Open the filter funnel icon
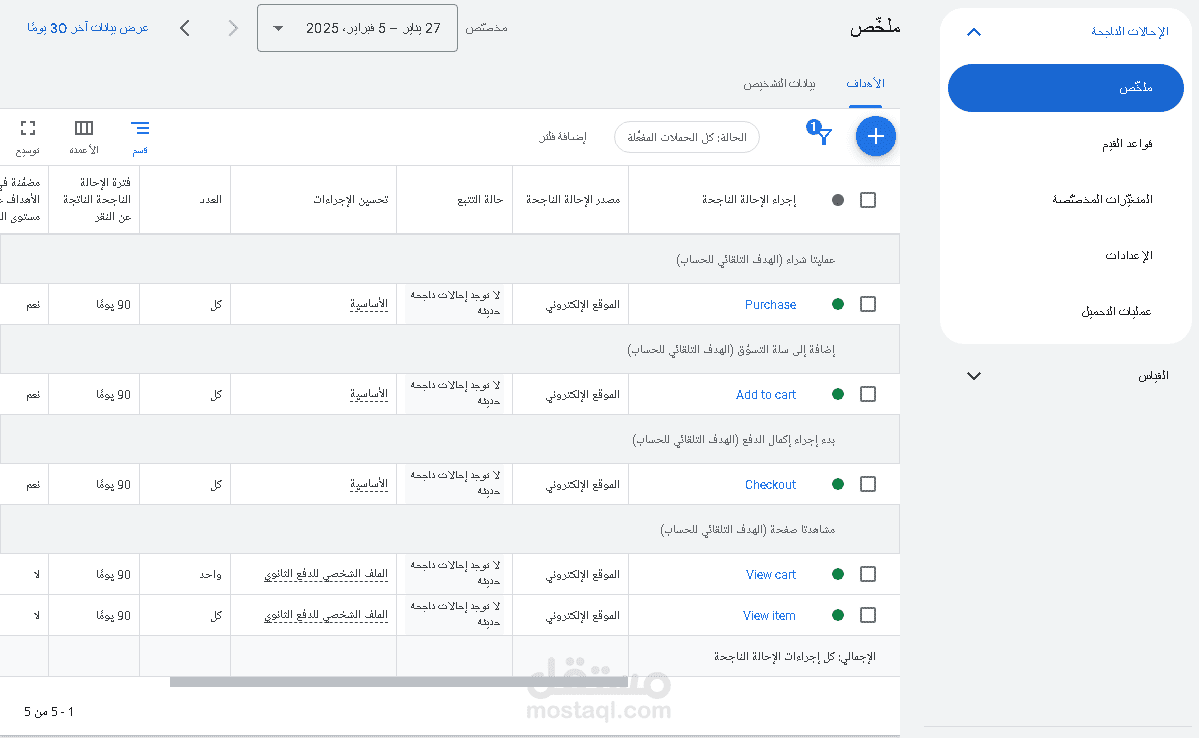The height and width of the screenshot is (738, 1199). tap(821, 134)
